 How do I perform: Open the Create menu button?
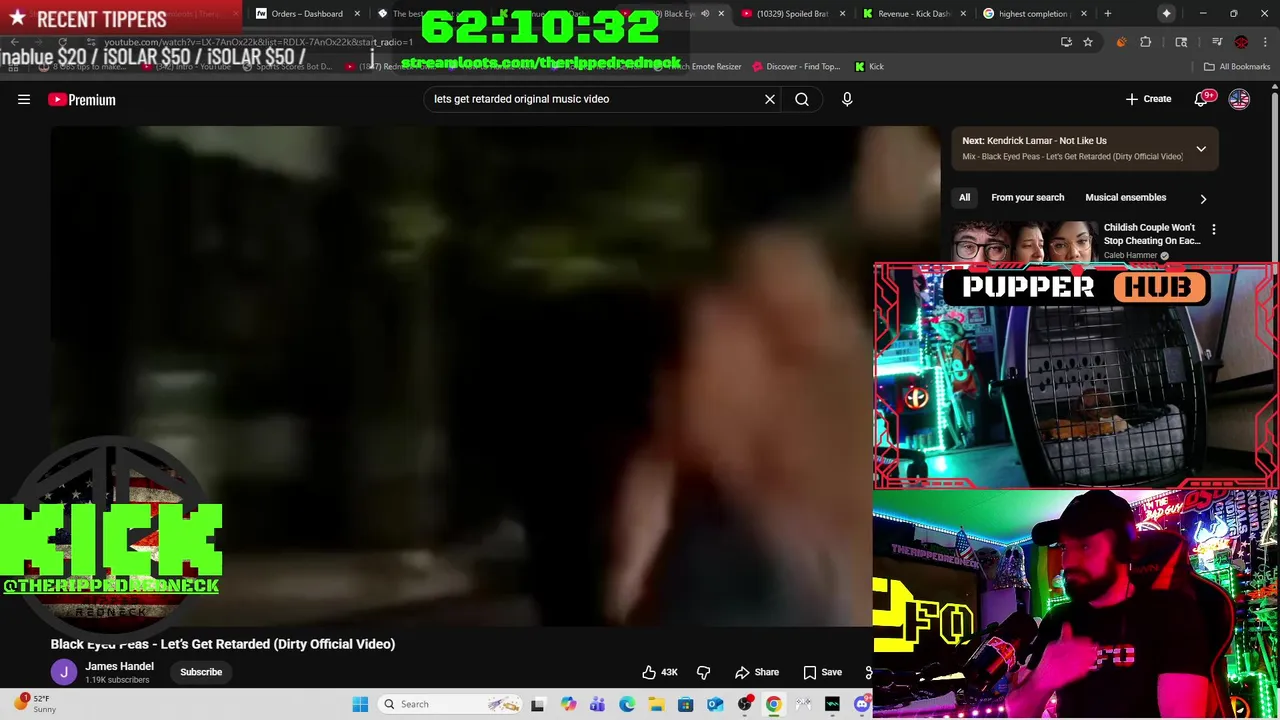pos(1148,99)
